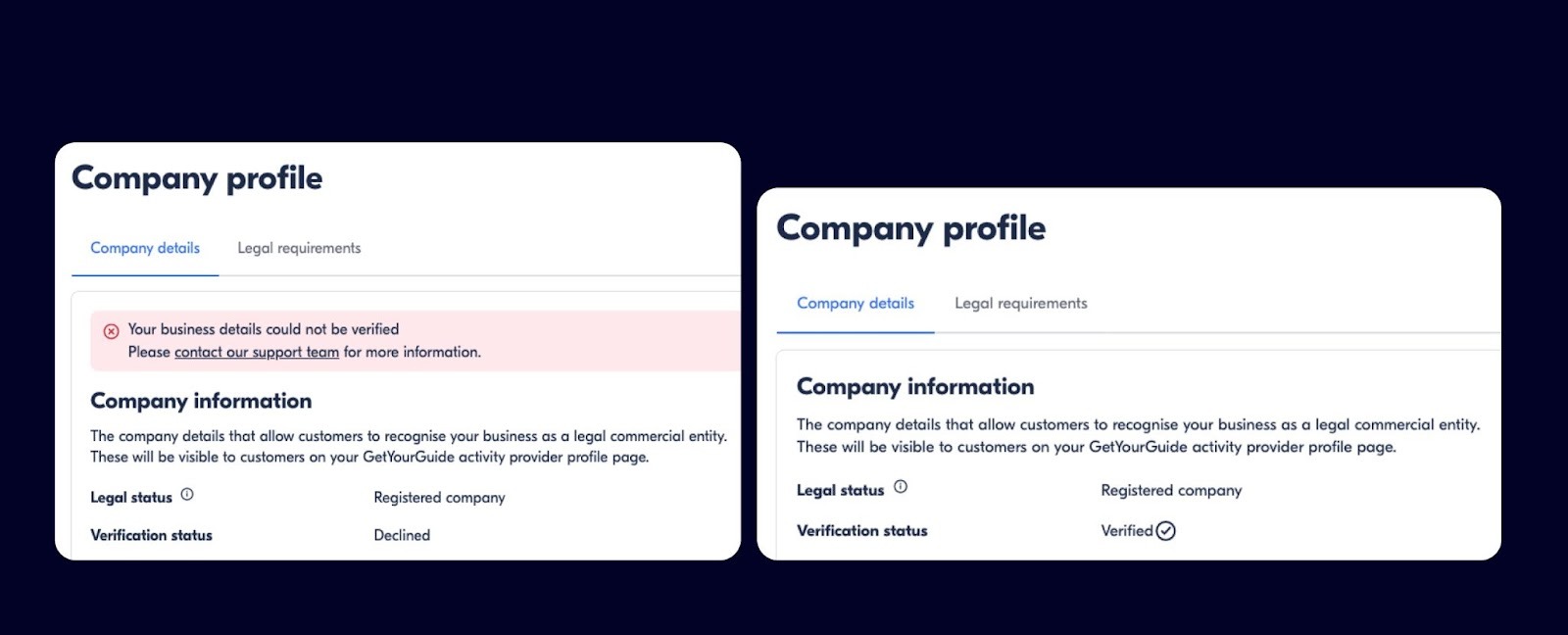
Task: Click Company information heading below the error alert
Action: [201, 401]
